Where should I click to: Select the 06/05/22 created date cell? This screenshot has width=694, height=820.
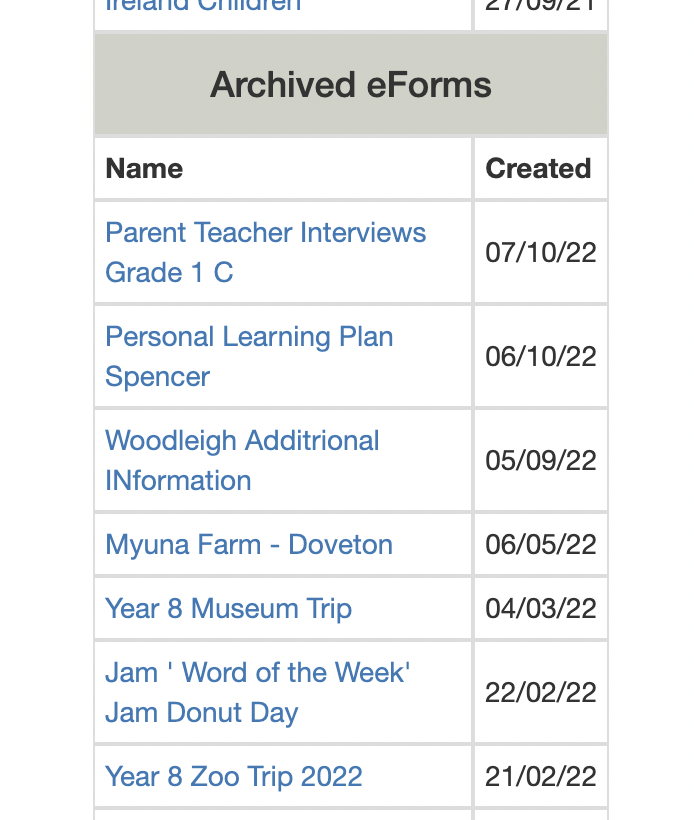(x=540, y=545)
